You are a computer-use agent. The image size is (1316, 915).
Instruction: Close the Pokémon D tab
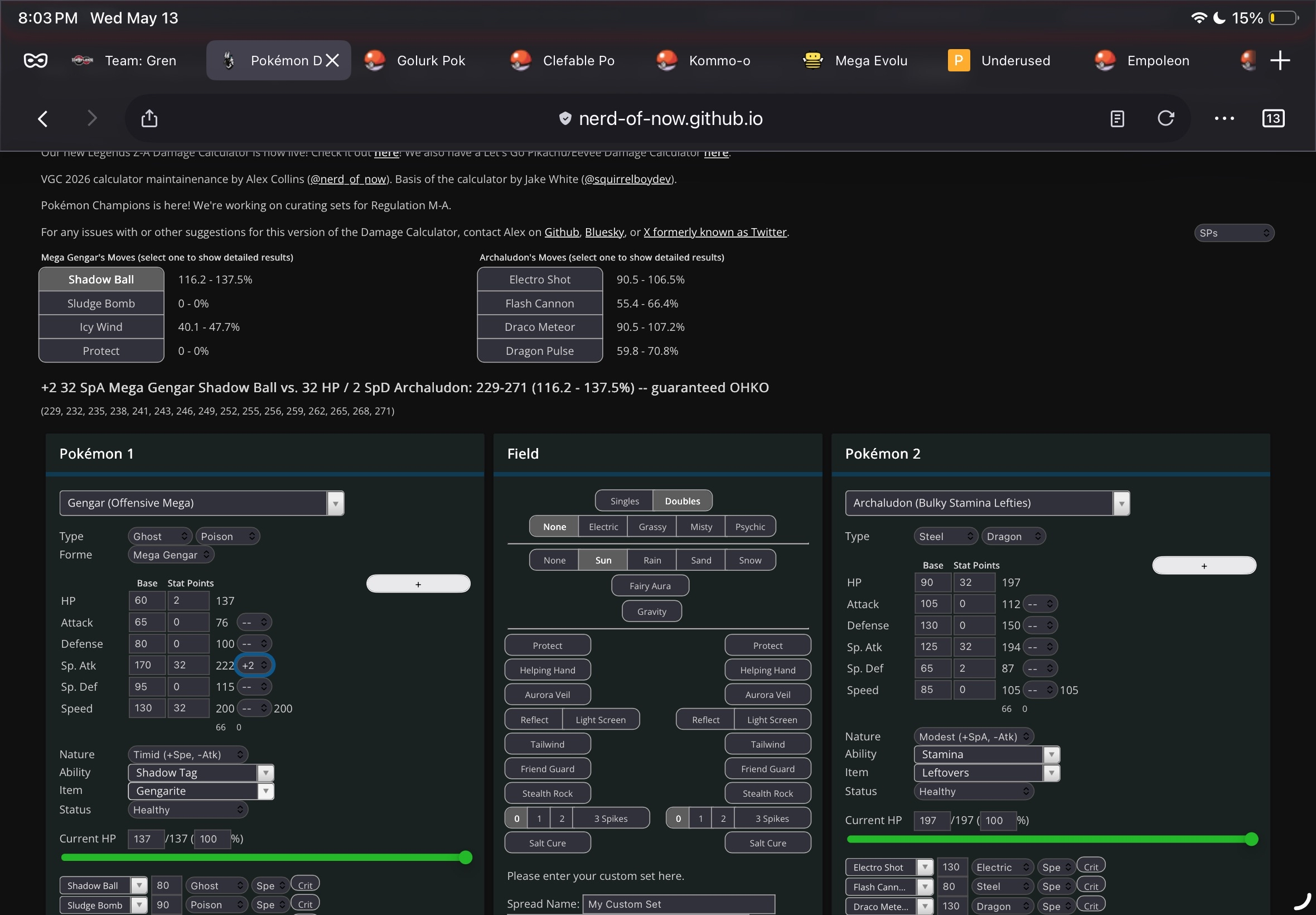point(332,60)
